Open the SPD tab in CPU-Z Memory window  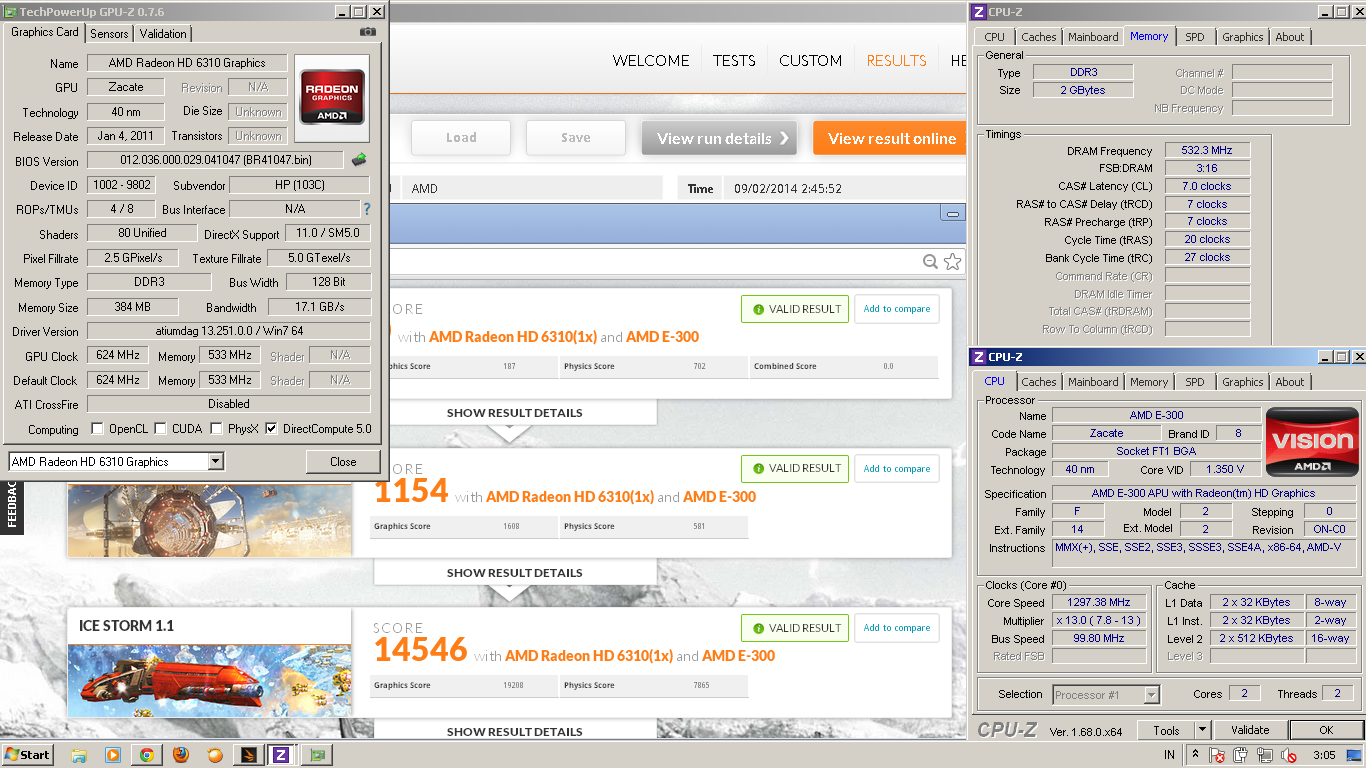coord(1194,37)
